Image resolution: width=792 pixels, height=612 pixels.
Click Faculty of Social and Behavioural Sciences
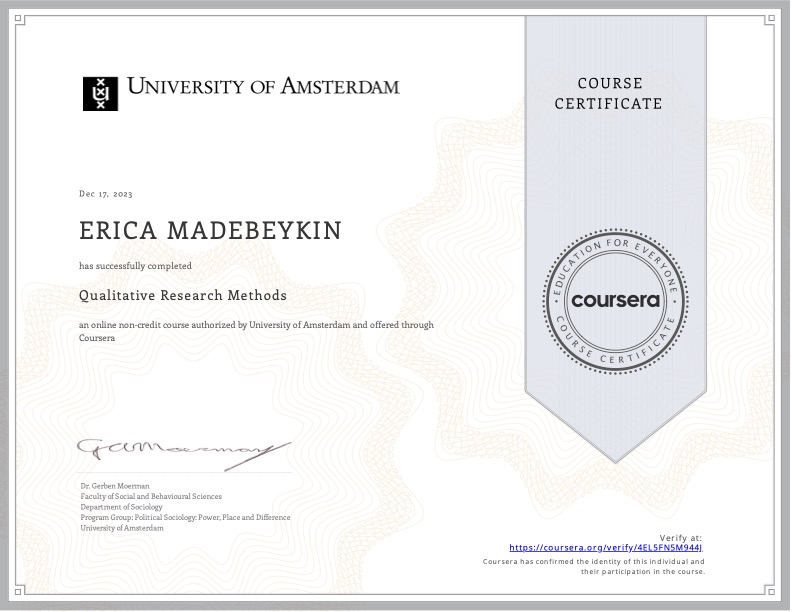point(151,496)
